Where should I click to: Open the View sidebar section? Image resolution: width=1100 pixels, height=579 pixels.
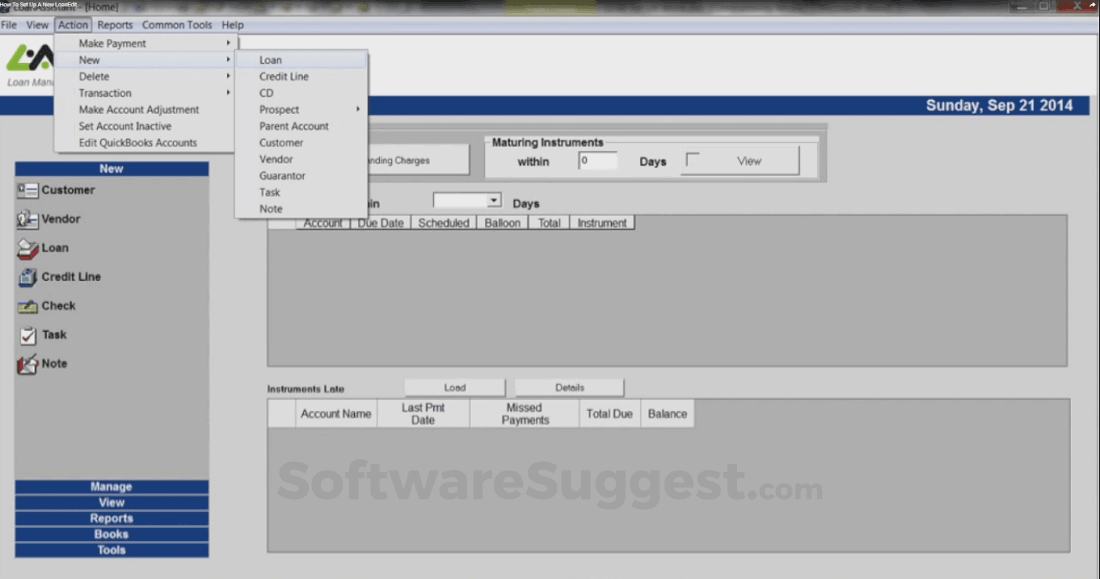point(112,503)
